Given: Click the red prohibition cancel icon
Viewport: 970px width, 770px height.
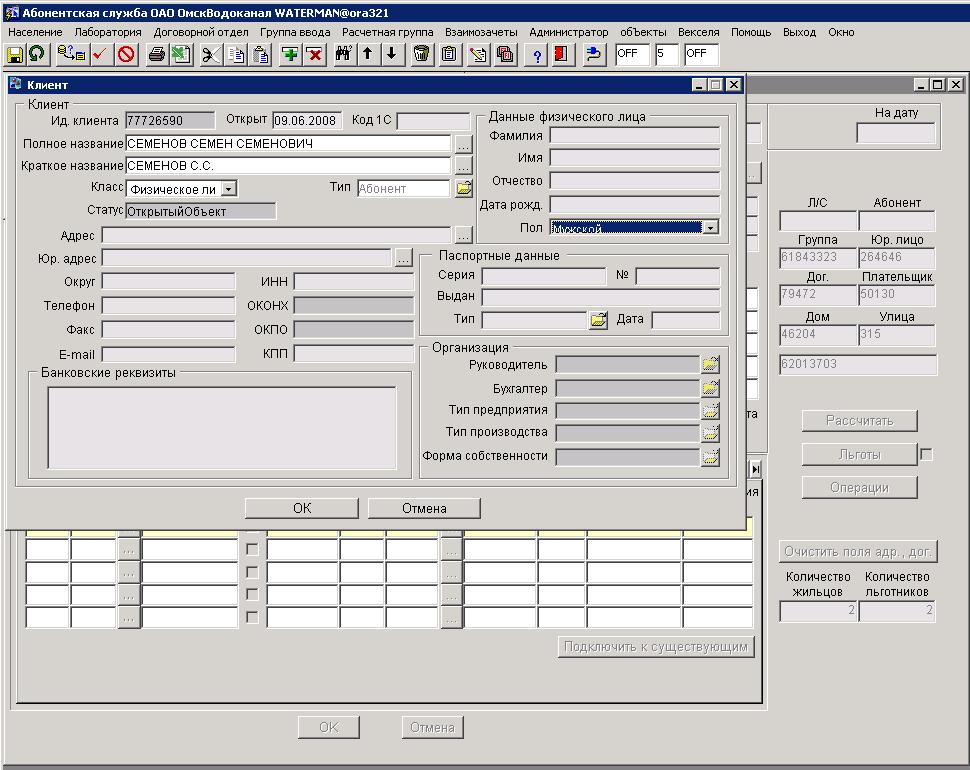Looking at the screenshot, I should pos(126,54).
